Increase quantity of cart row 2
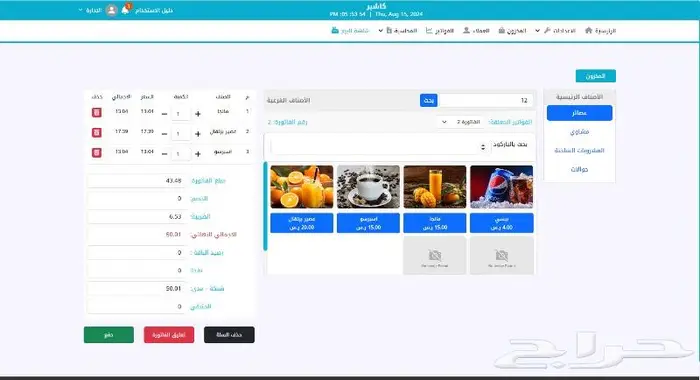700x380 pixels. (198, 134)
